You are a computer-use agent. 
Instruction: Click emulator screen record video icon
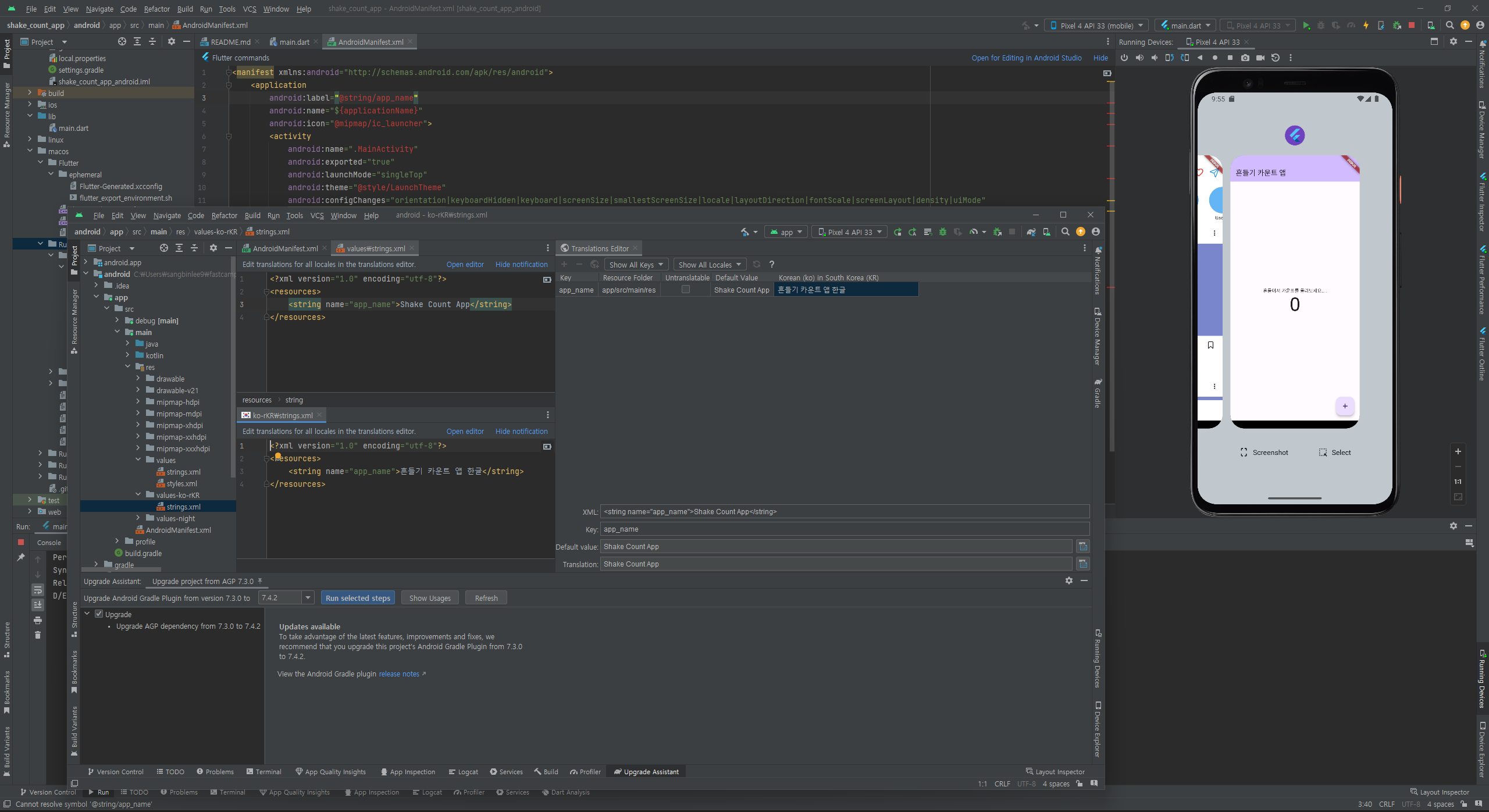pos(1260,58)
